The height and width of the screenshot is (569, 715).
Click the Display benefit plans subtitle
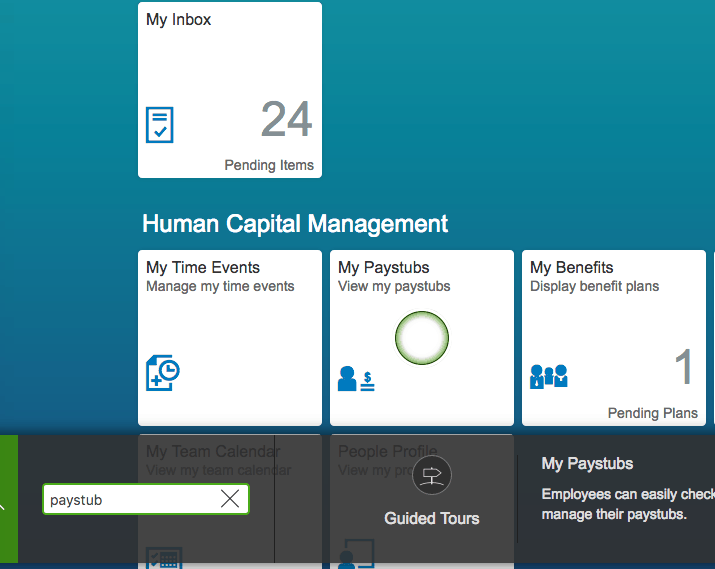[595, 286]
